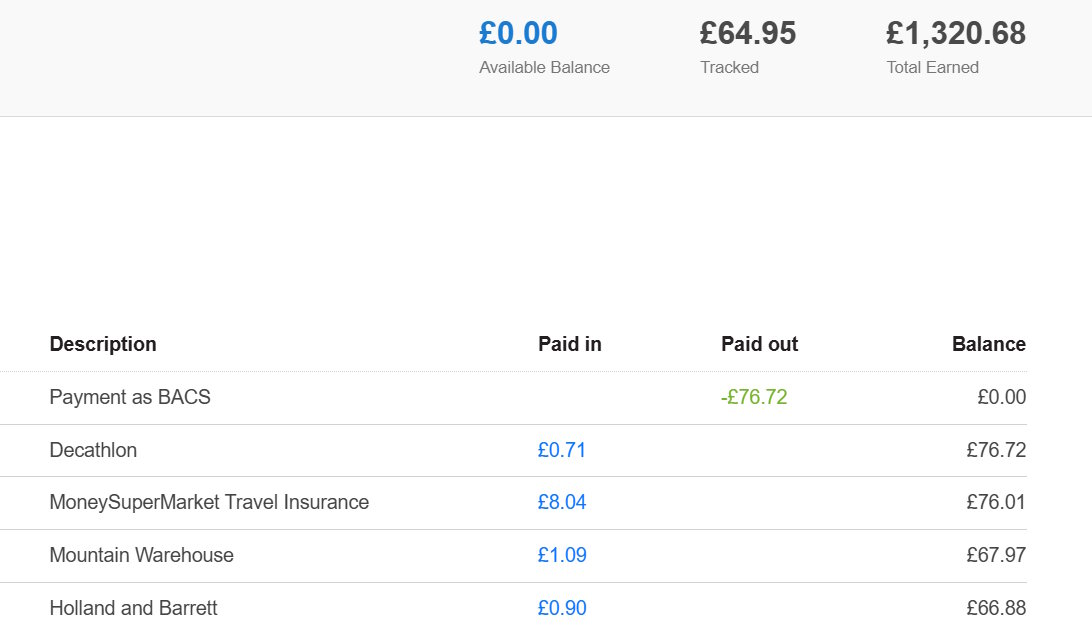Viewport: 1092px width, 632px height.
Task: Open the £64.95 tracked amount
Action: pyautogui.click(x=747, y=34)
